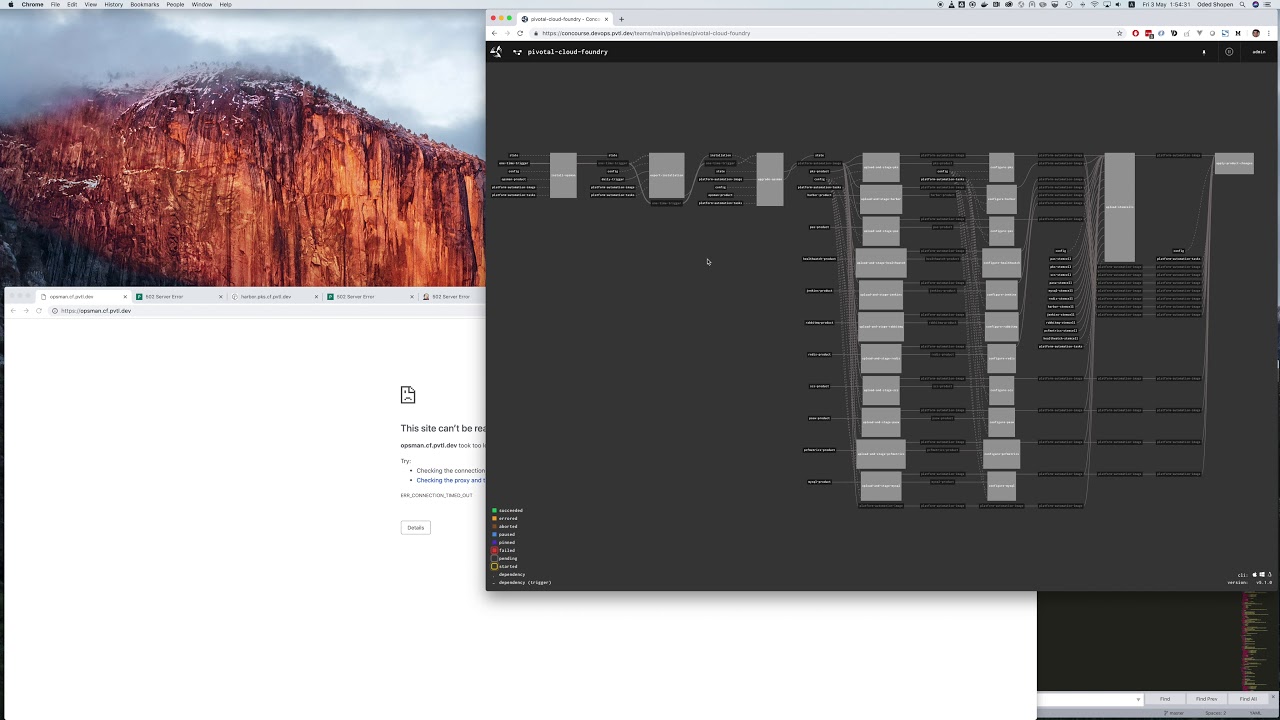
Task: Open the export-installation job node
Action: (667, 176)
